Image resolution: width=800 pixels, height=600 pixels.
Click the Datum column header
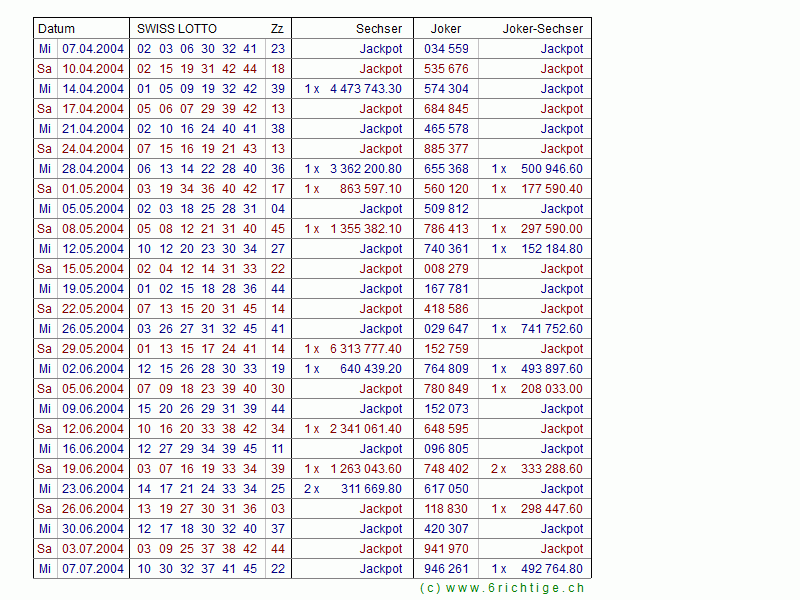[x=56, y=29]
